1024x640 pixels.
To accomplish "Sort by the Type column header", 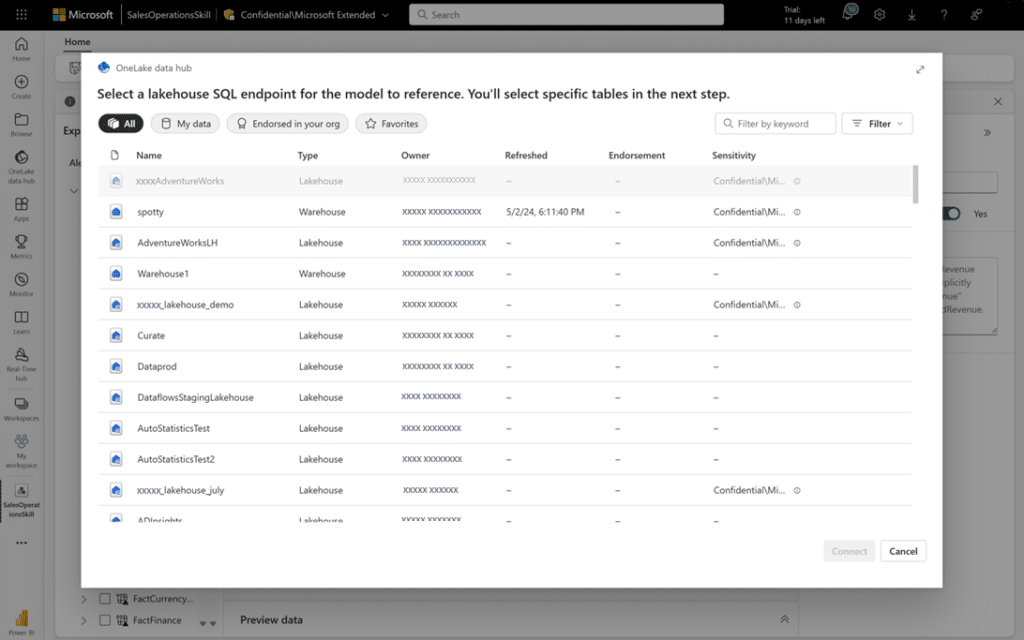I will coord(308,155).
